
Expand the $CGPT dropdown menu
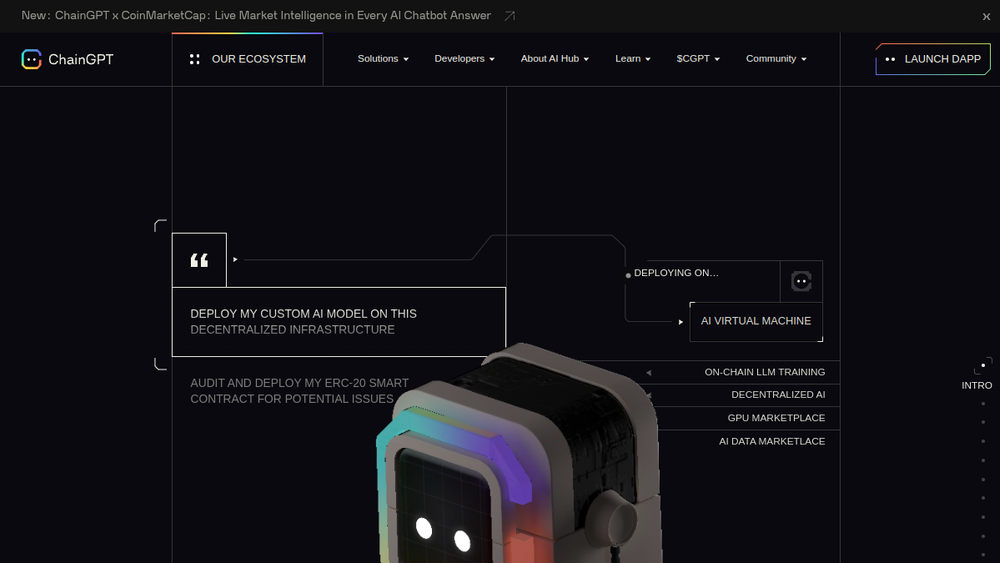coord(698,59)
